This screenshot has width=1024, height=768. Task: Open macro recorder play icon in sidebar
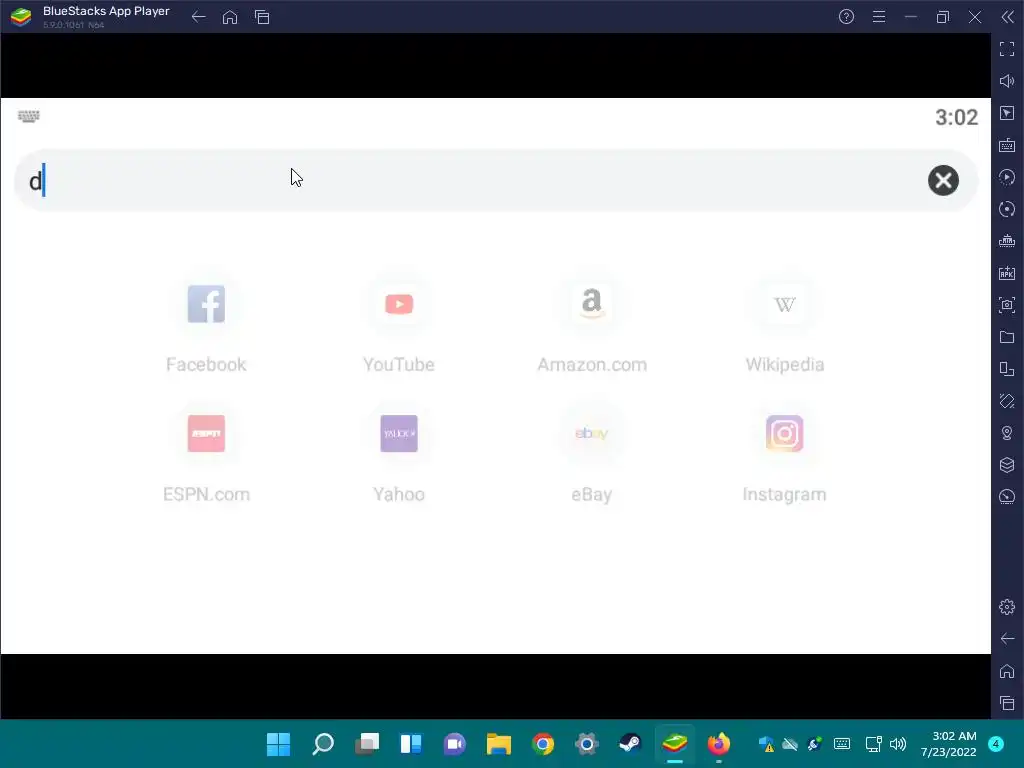click(1007, 177)
